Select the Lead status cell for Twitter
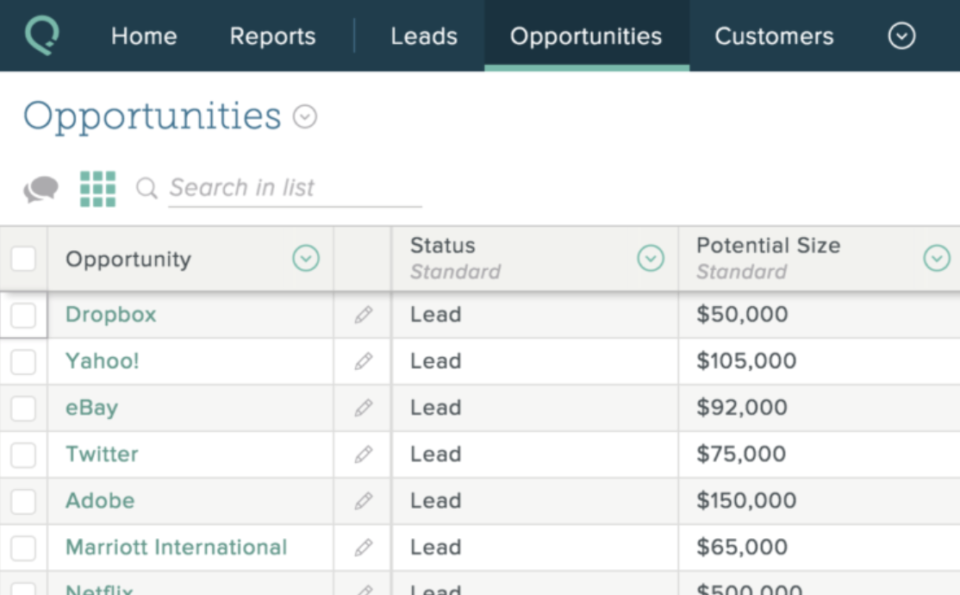 [534, 454]
